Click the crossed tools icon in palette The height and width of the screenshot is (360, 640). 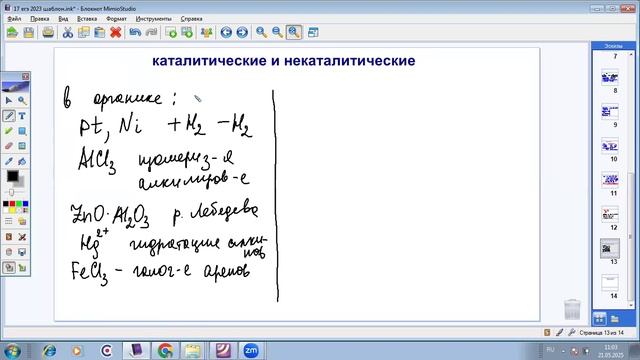tap(22, 237)
